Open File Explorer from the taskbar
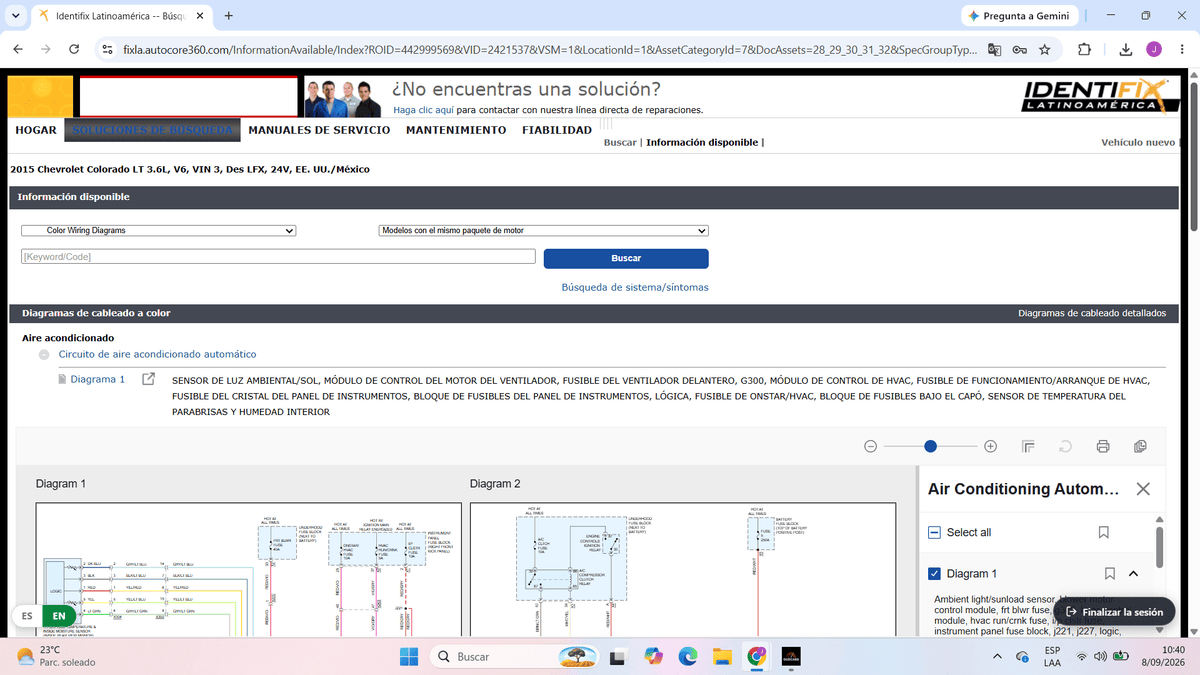Viewport: 1200px width, 675px height. tap(722, 656)
